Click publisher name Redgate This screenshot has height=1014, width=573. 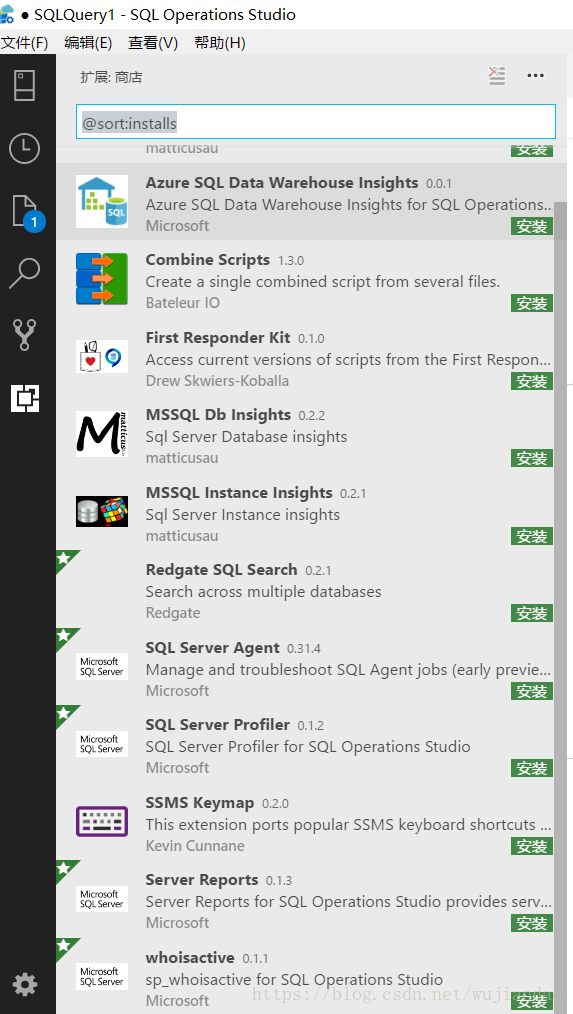click(x=173, y=613)
